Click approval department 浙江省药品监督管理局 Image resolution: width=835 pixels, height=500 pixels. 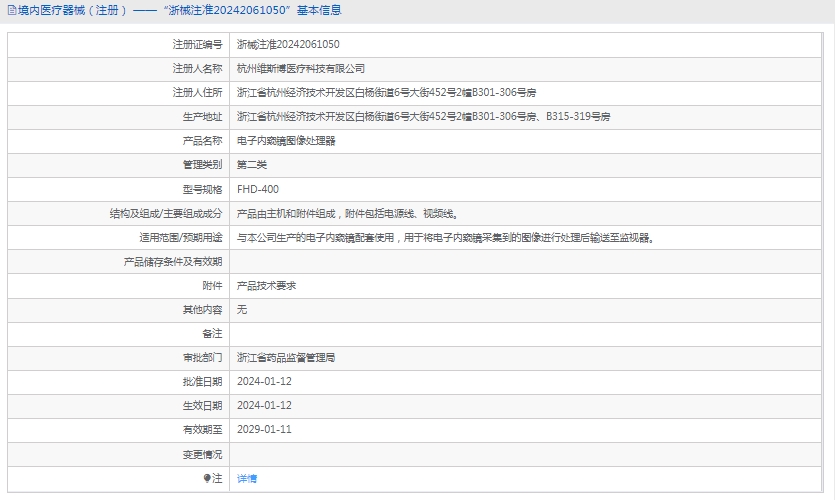click(286, 357)
